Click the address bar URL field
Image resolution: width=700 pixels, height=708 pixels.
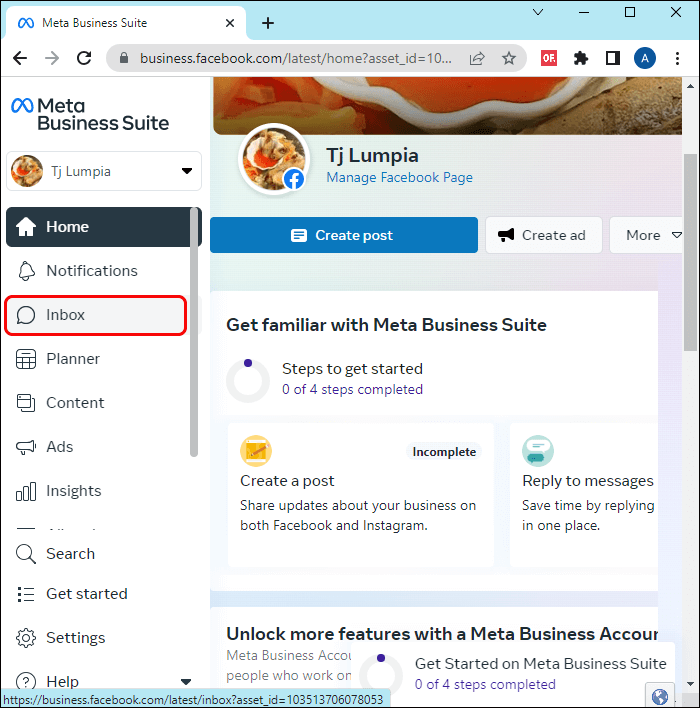click(296, 58)
